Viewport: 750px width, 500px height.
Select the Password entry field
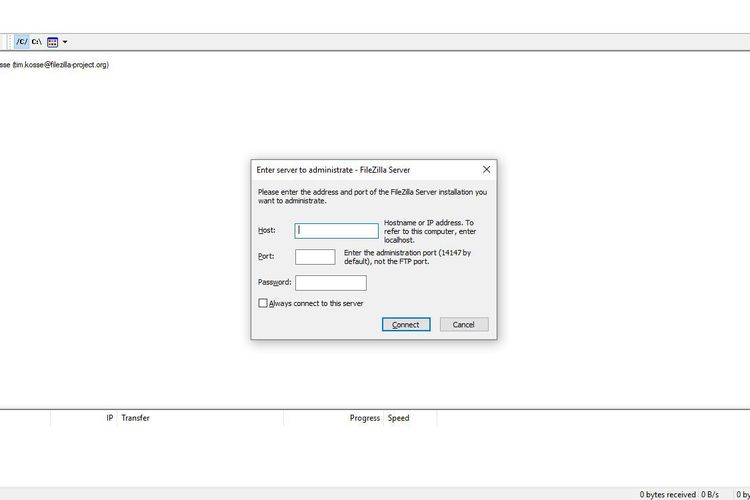[x=330, y=283]
